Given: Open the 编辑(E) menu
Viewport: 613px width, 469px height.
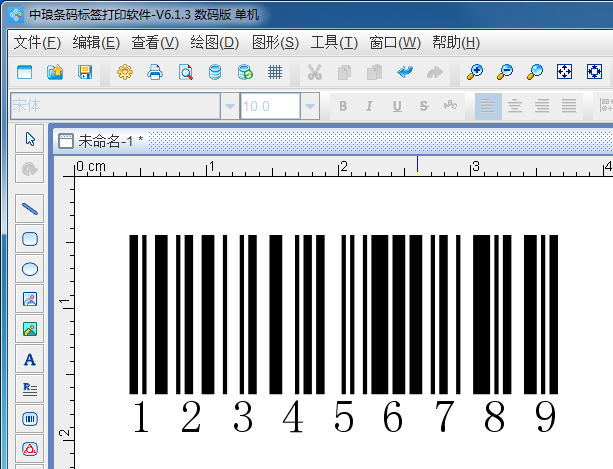Looking at the screenshot, I should pos(96,43).
